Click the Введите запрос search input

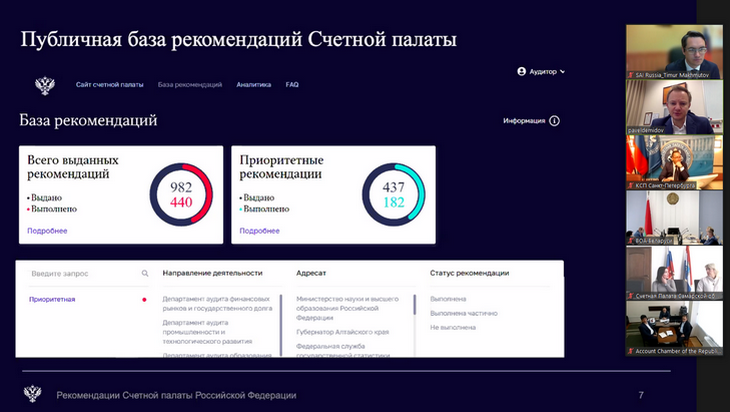click(x=88, y=274)
